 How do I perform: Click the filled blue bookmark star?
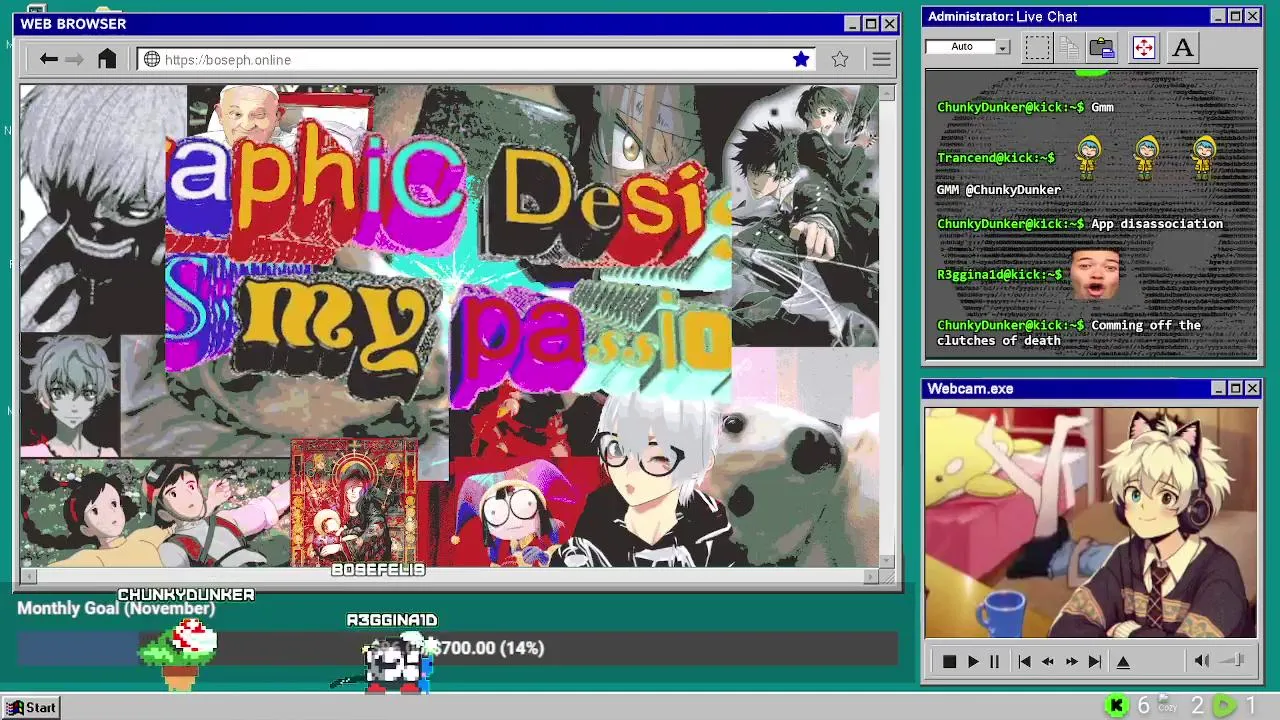pos(801,60)
